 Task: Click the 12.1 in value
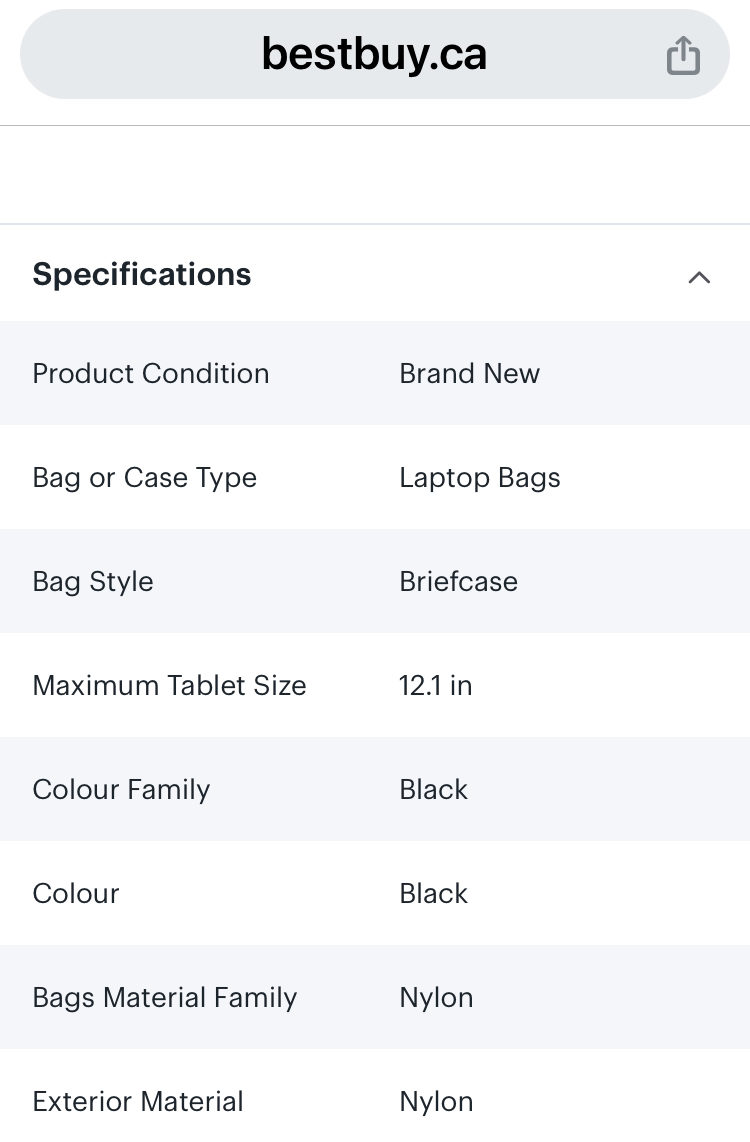click(x=435, y=686)
